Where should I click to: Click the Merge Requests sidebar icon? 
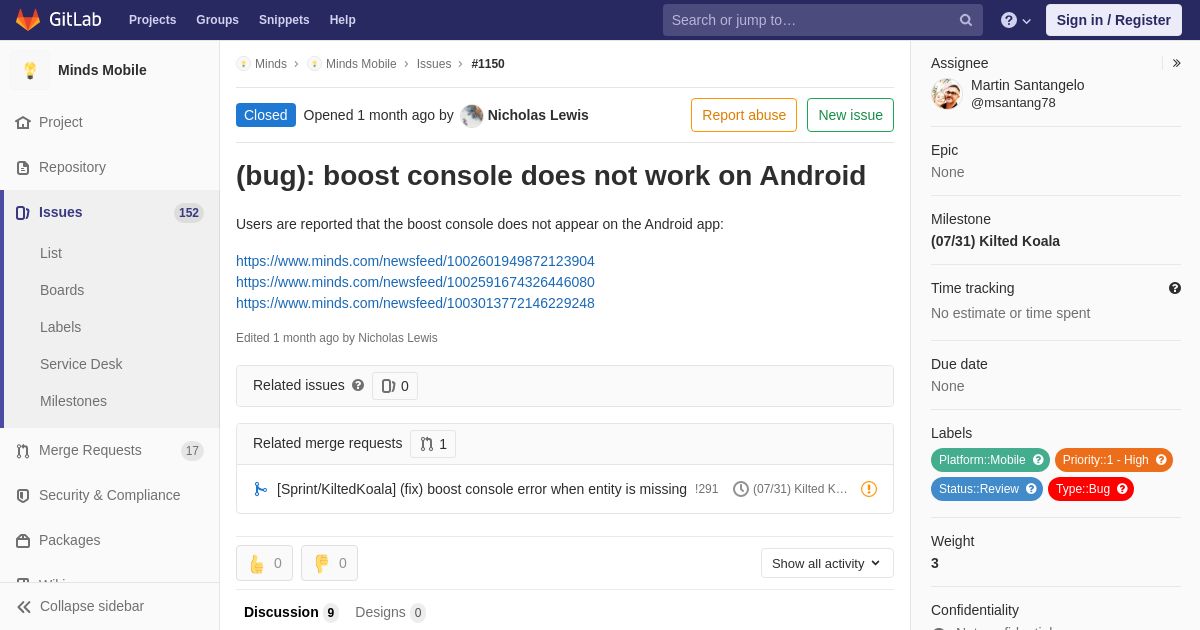23,451
